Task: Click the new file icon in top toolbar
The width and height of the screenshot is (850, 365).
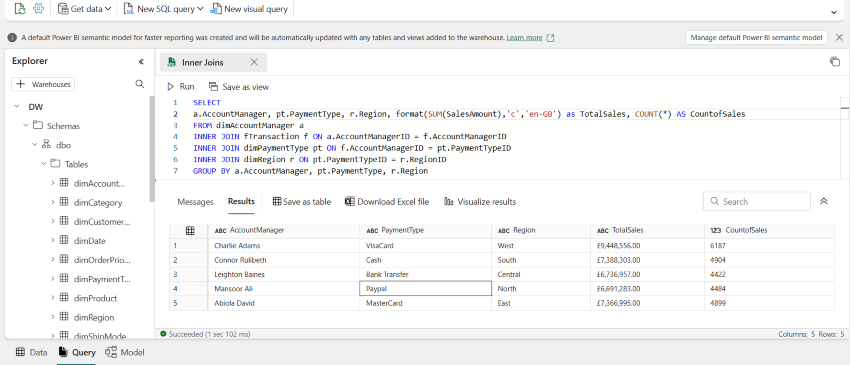Action: pyautogui.click(x=20, y=9)
